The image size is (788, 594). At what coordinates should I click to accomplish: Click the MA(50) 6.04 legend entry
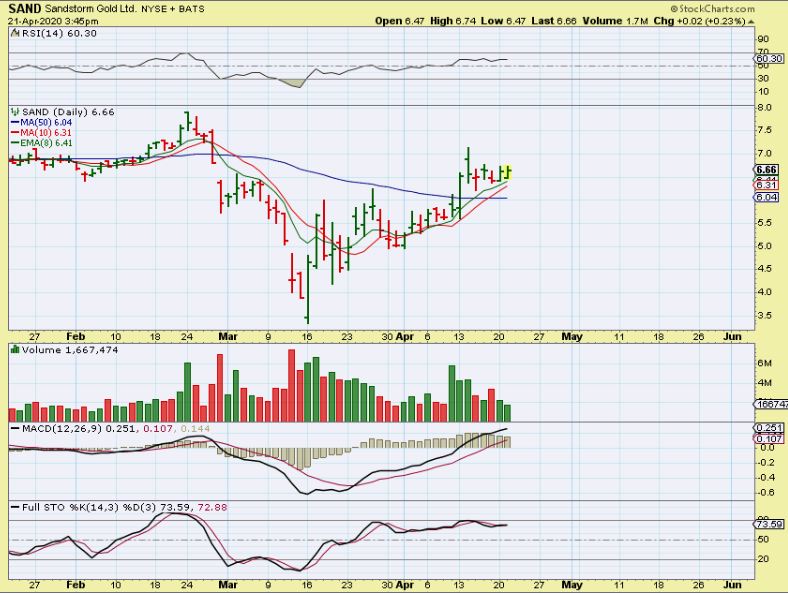(x=41, y=123)
